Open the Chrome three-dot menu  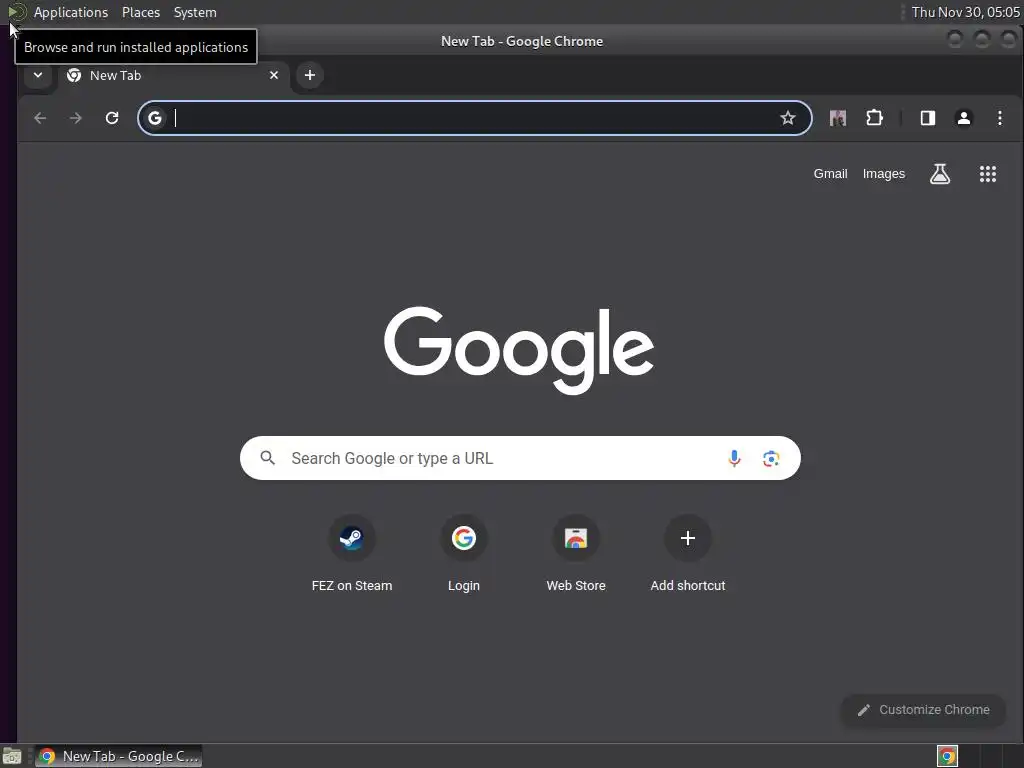(x=999, y=118)
